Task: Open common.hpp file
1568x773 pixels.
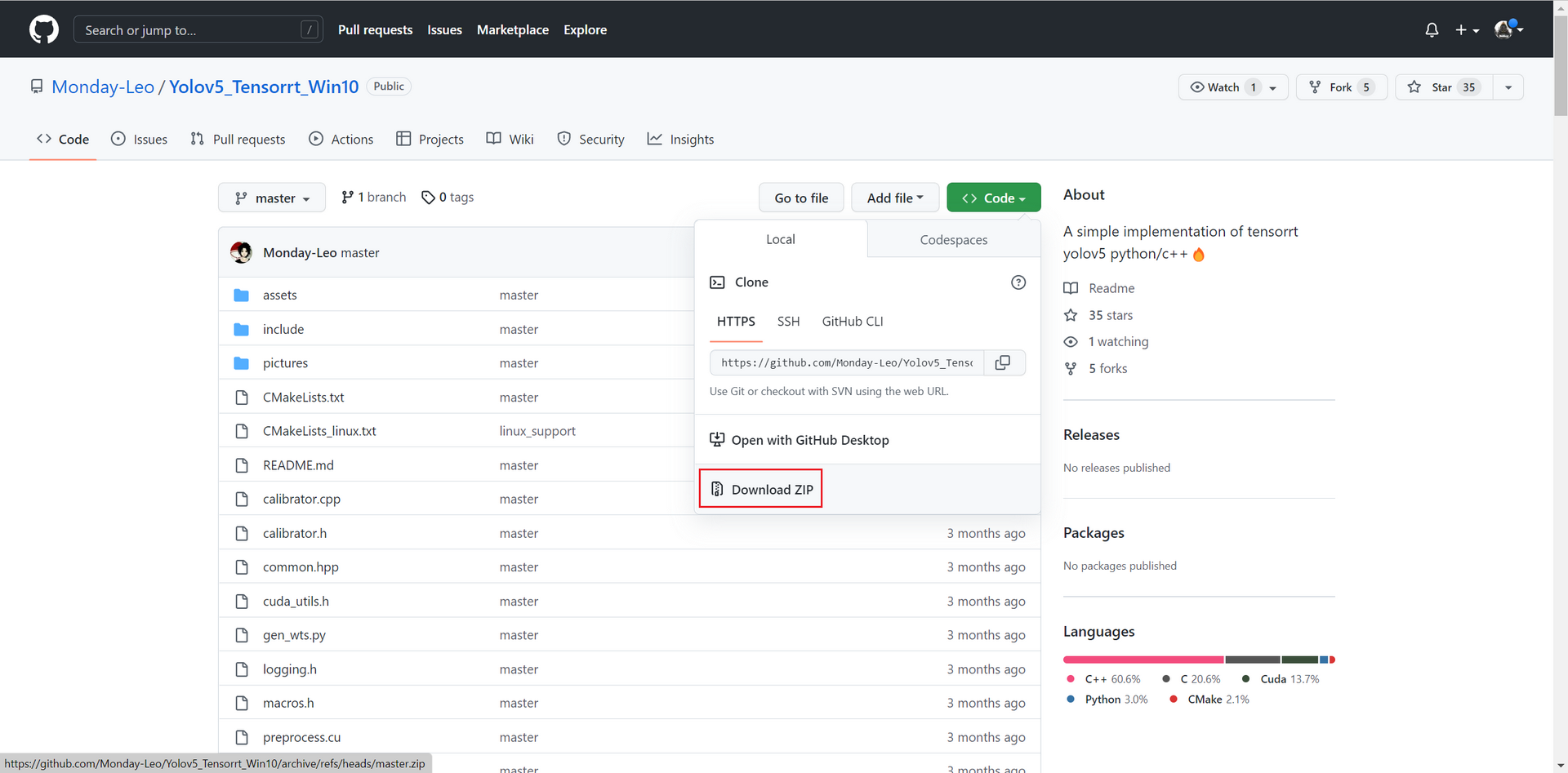Action: click(x=301, y=567)
